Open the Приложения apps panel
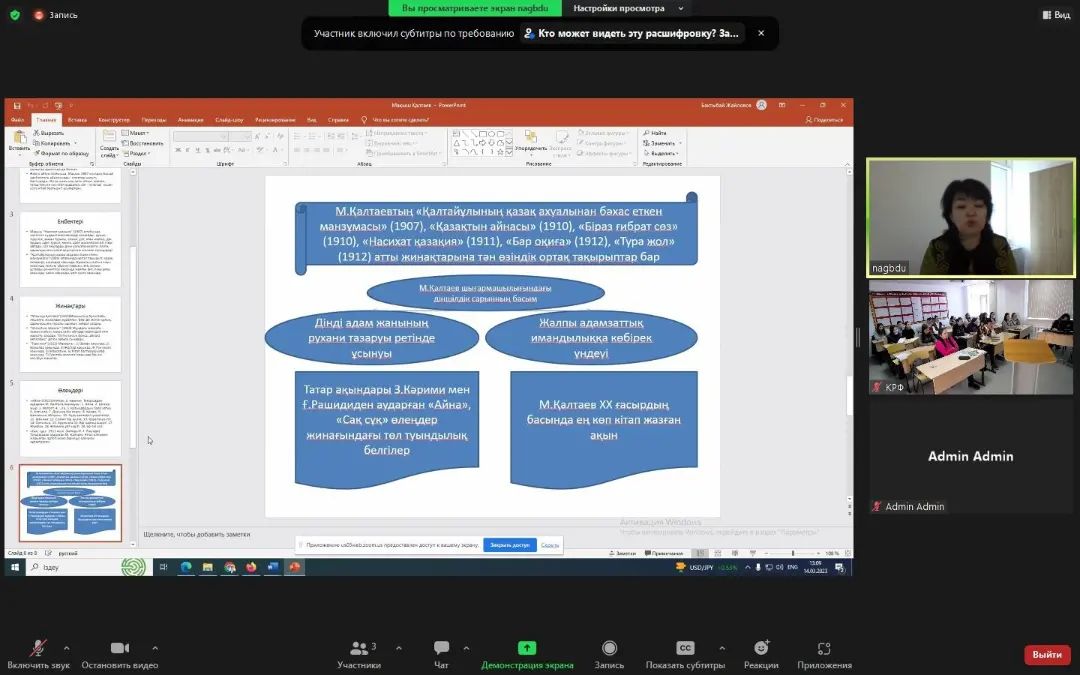The image size is (1080, 675). coord(824,654)
